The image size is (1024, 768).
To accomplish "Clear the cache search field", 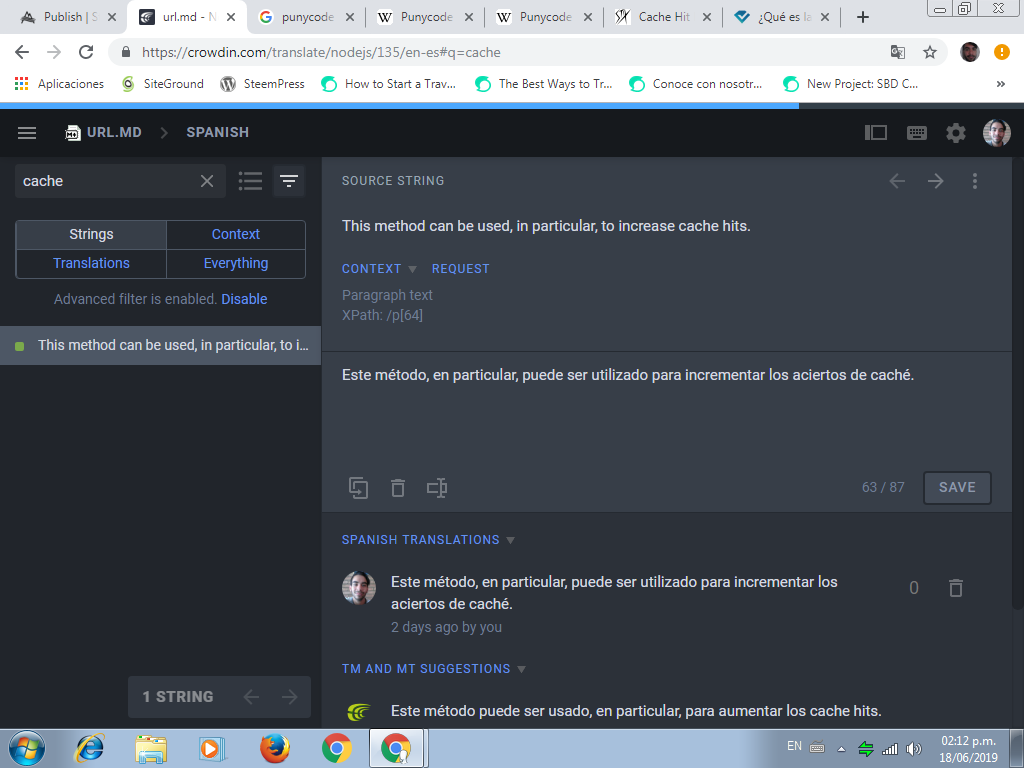I will (x=207, y=181).
